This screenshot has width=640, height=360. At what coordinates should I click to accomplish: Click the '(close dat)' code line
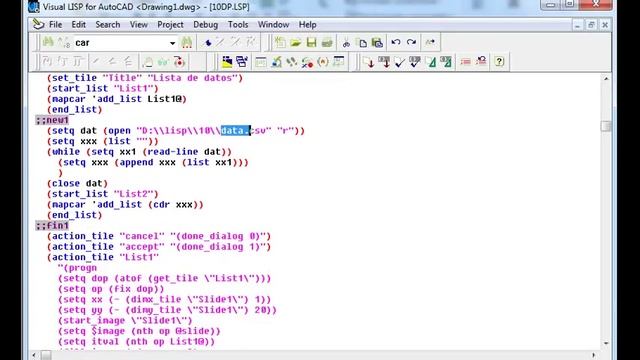point(77,183)
